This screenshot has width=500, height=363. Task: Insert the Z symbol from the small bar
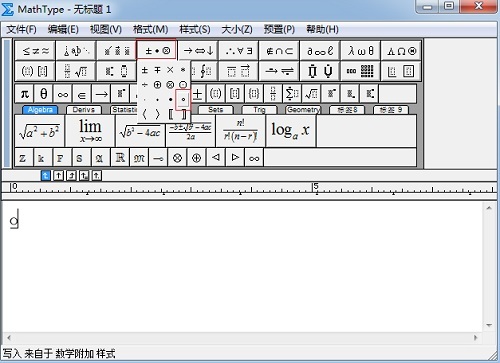tap(23, 157)
